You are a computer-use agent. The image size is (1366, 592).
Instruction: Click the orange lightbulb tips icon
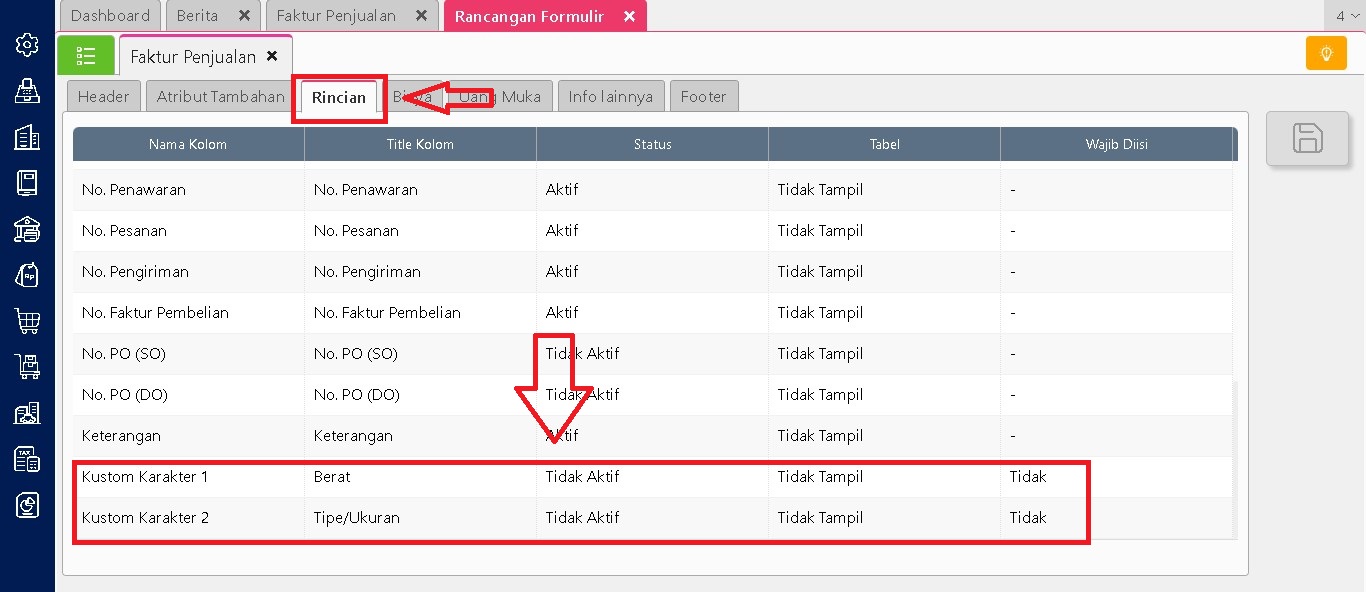click(x=1326, y=53)
